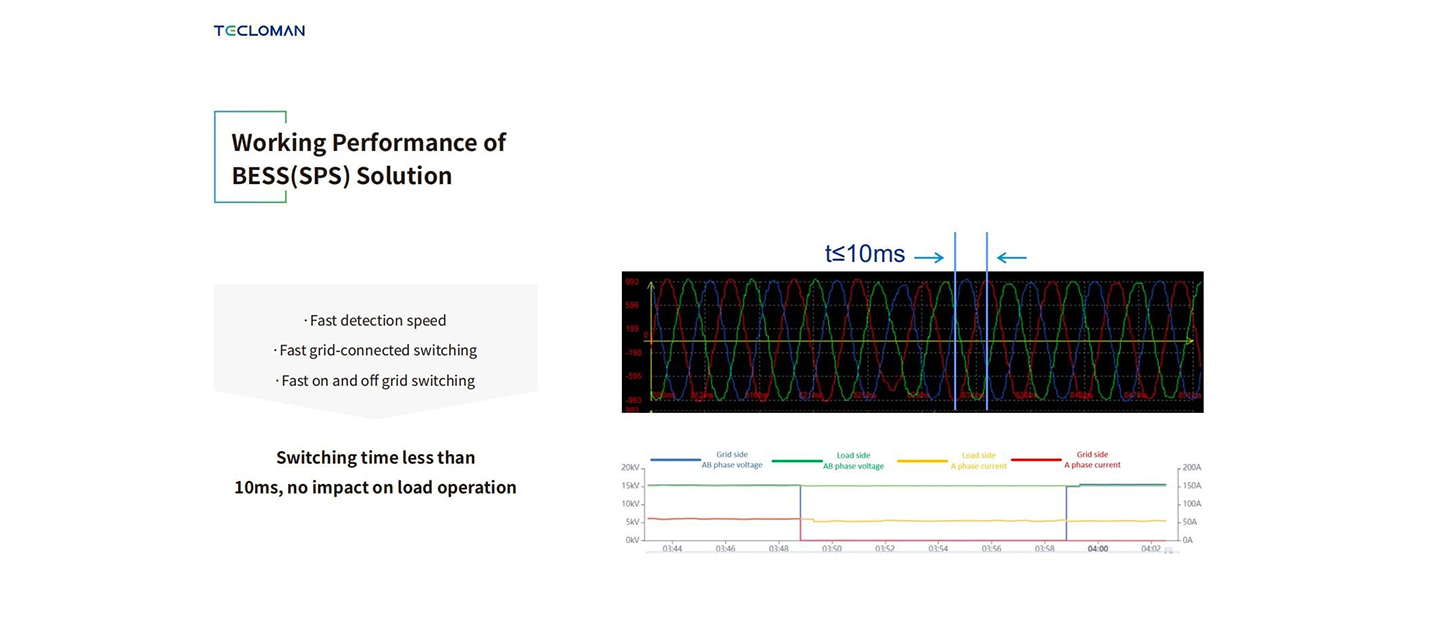Click the vertical blue switching marker in the waveform
The width and height of the screenshot is (1440, 620).
pyautogui.click(x=958, y=341)
